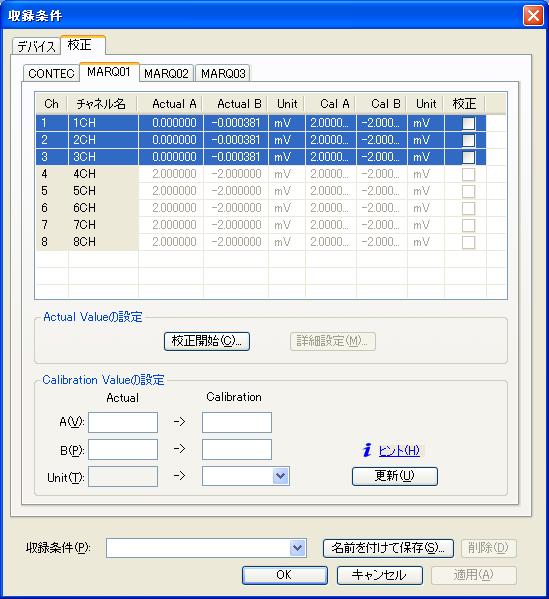Open the Calibration Unit dropdown
549x599 pixels.
point(280,476)
